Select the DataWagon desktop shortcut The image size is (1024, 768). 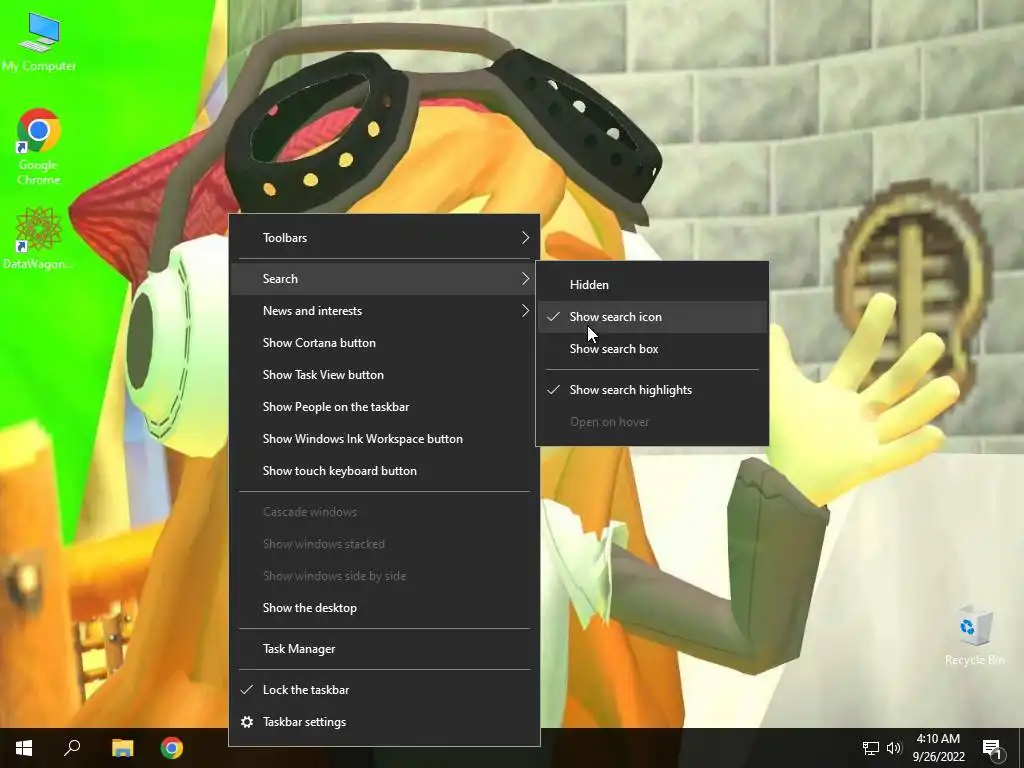(x=39, y=238)
